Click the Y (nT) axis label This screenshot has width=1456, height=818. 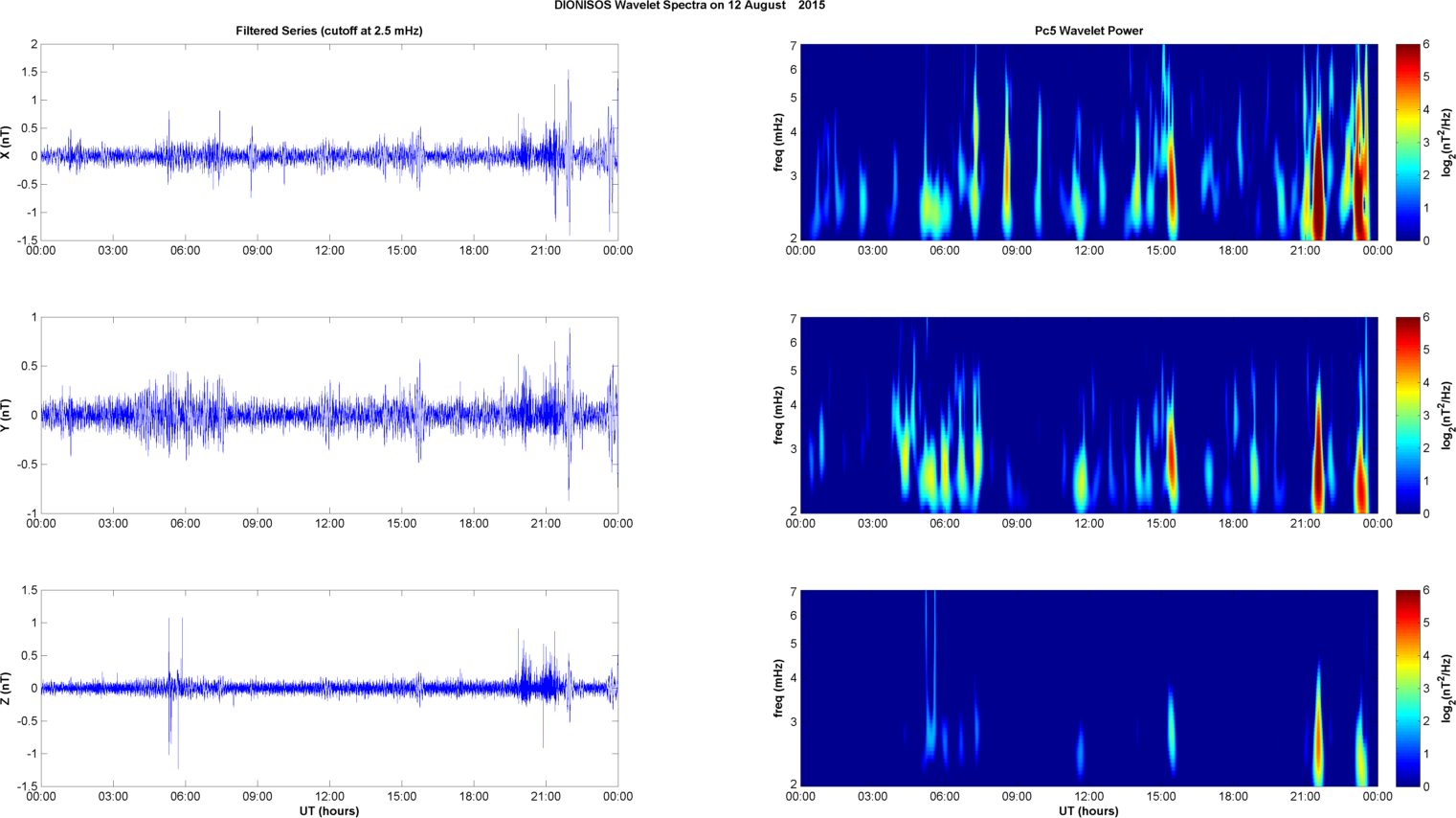(7, 415)
